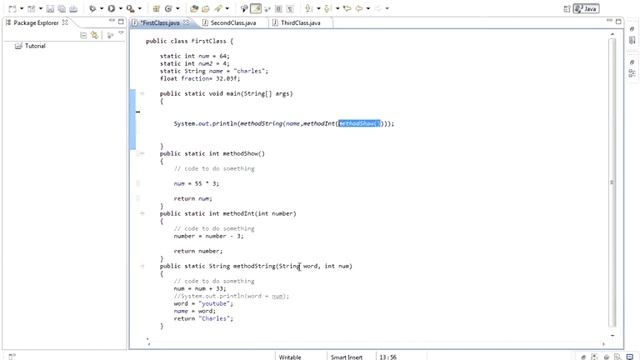Click the 'float fraction= 32.03f;' line
The height and width of the screenshot is (360, 640).
tap(200, 78)
